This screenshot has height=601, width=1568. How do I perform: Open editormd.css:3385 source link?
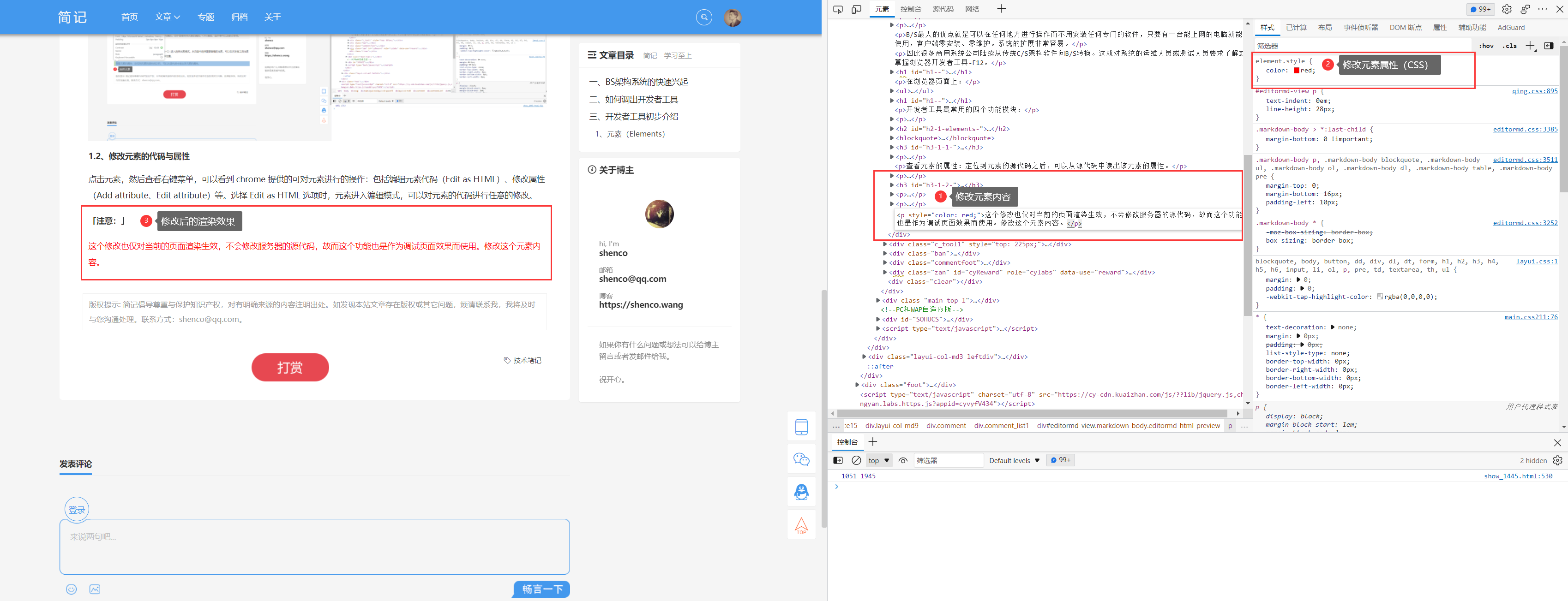(x=1526, y=130)
